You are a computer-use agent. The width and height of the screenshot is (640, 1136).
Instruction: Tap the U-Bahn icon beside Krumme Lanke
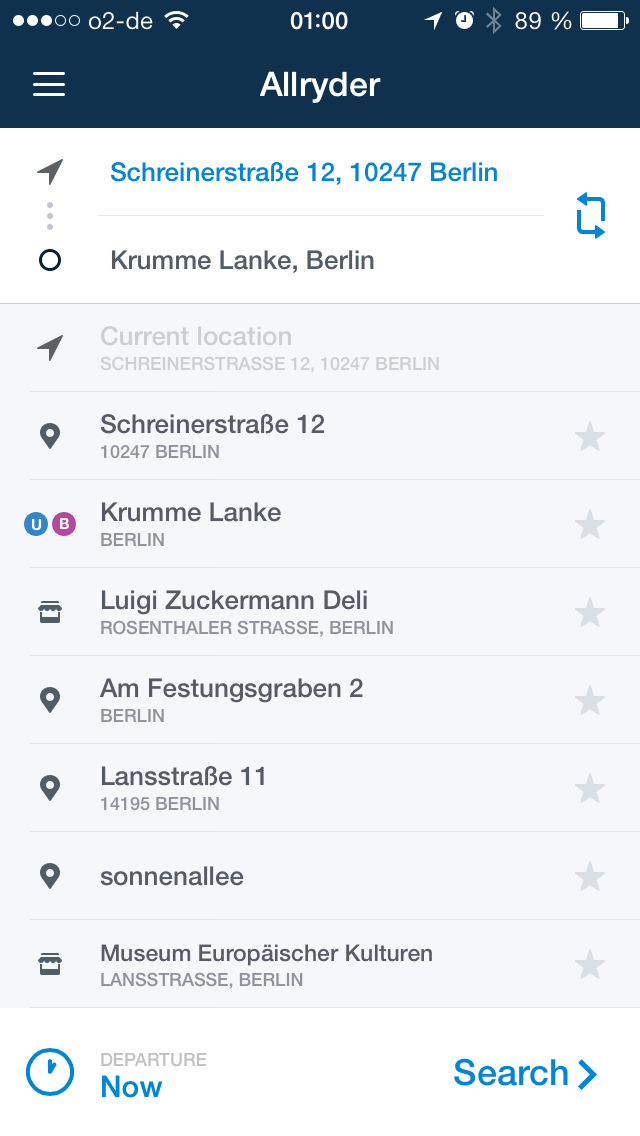36,524
